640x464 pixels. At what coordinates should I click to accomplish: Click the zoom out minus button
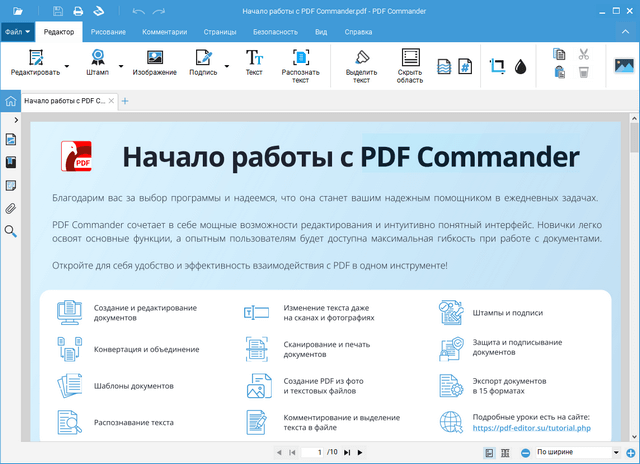click(x=526, y=453)
